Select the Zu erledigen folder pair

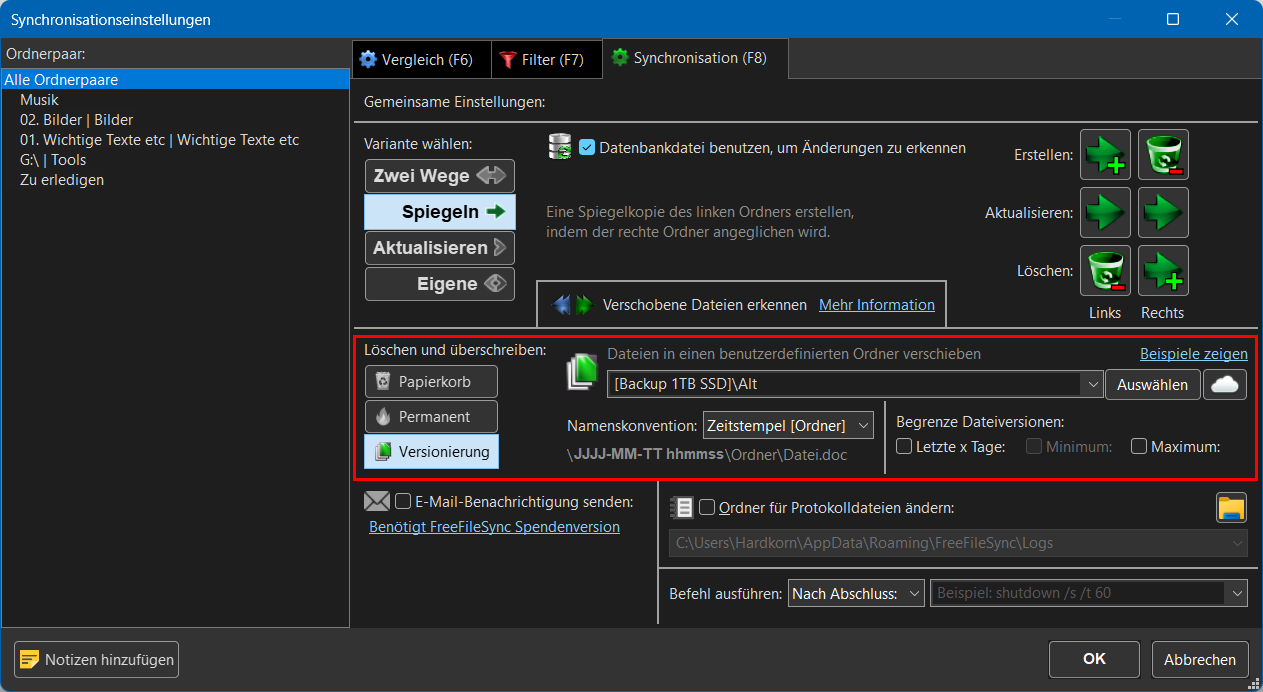click(175, 180)
